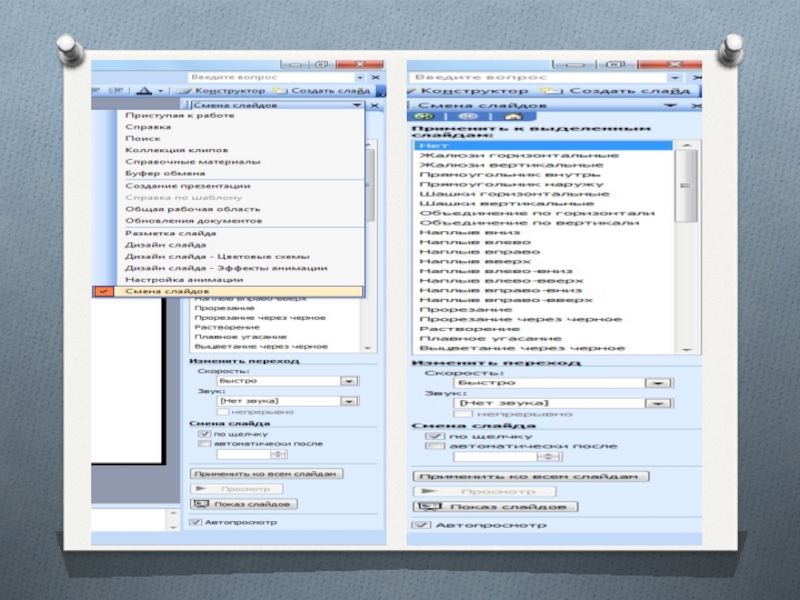Screen dimensions: 800x600
Task: Toggle Автопросмотр checkbox in the left pane
Action: [x=196, y=522]
